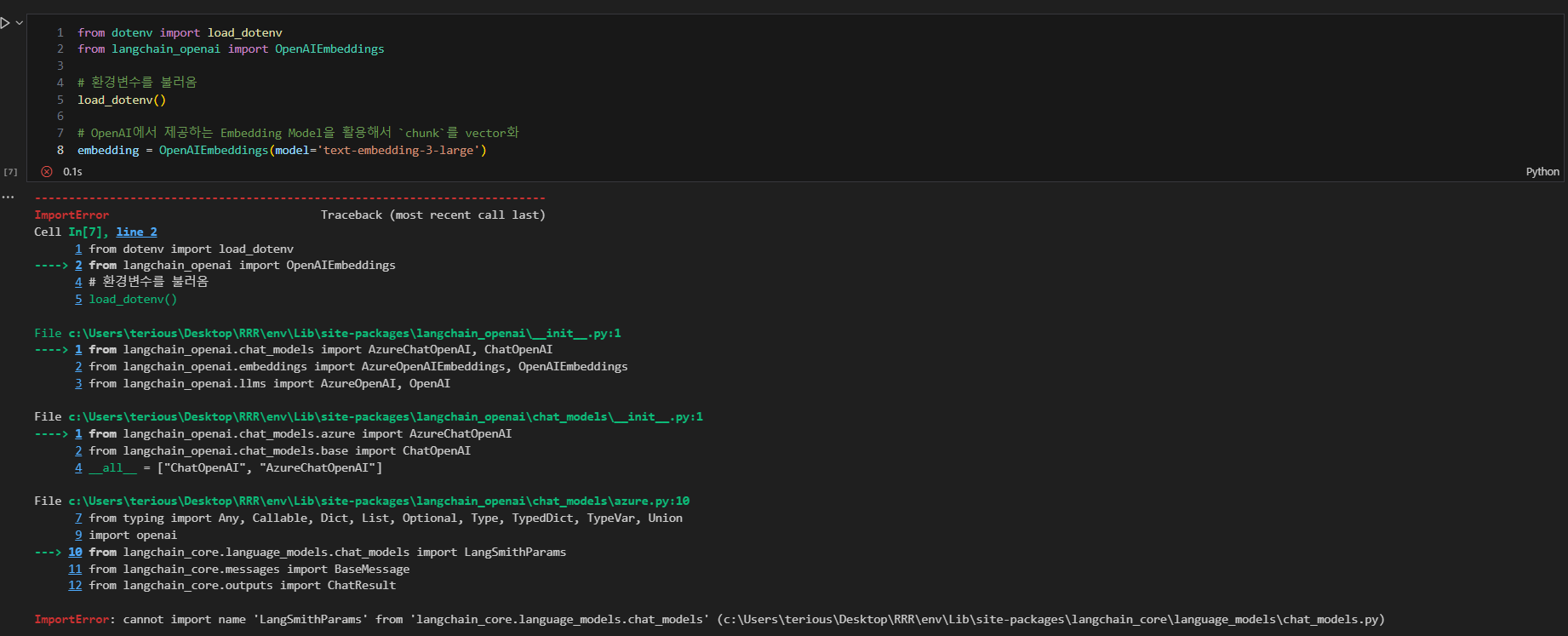Click the red ImportError heading in output

pyautogui.click(x=72, y=215)
